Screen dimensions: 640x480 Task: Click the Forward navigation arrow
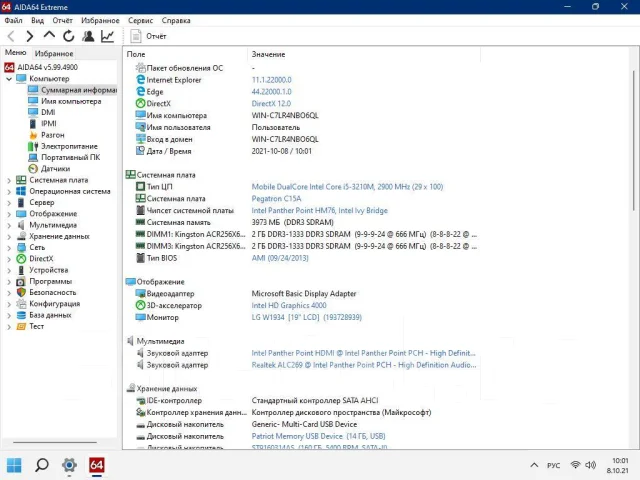pyautogui.click(x=29, y=36)
